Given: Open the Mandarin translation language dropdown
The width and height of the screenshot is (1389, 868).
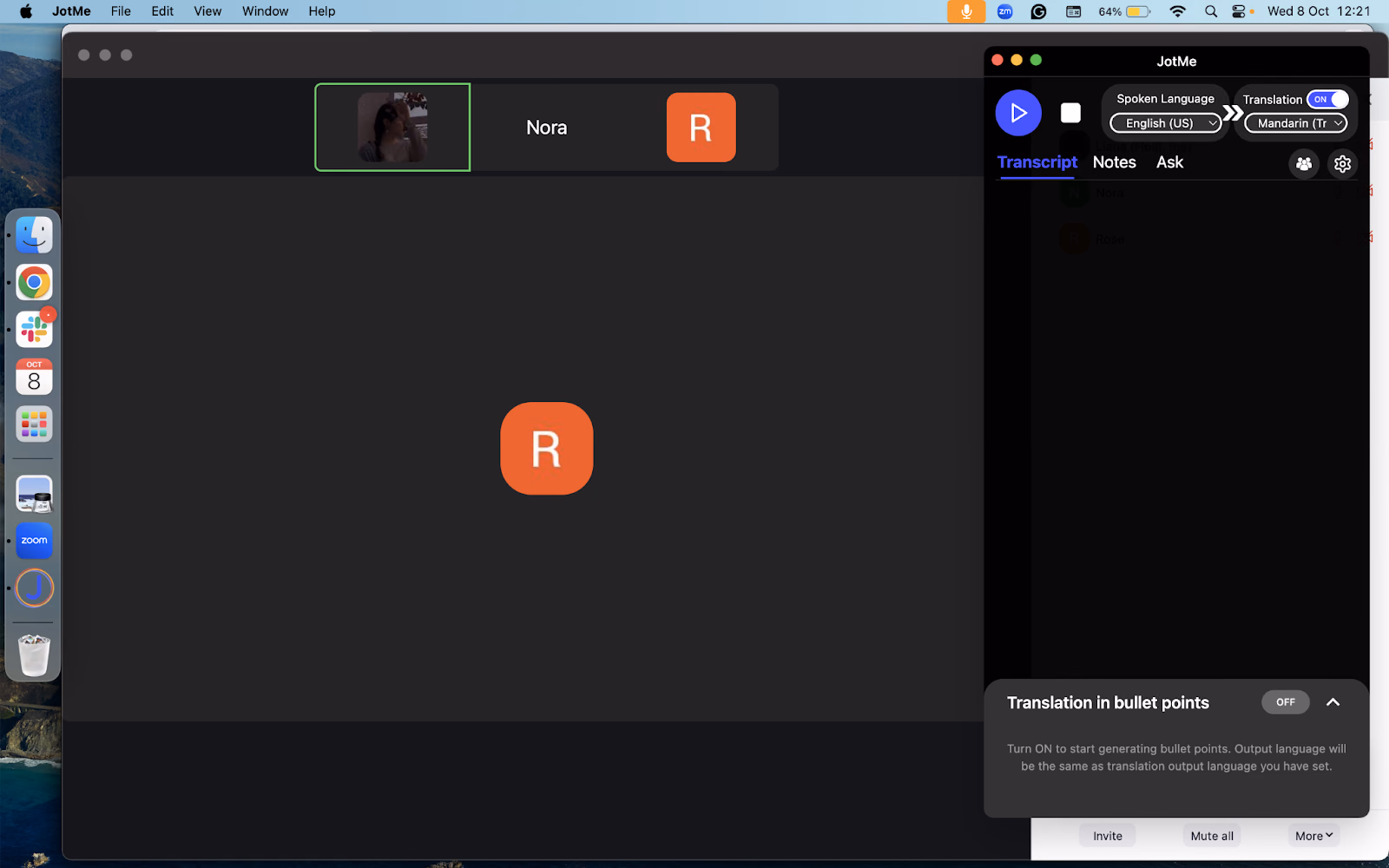Looking at the screenshot, I should (x=1295, y=123).
